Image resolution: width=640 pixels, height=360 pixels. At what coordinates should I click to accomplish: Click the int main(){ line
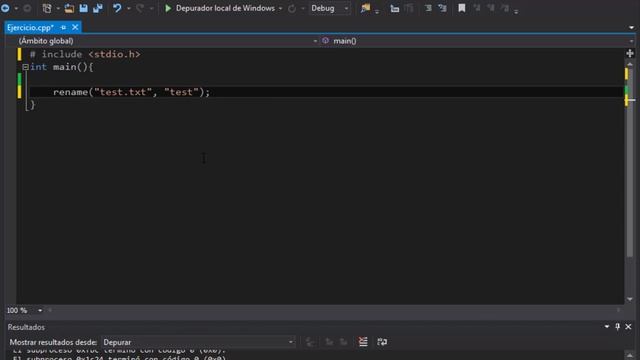(62, 67)
